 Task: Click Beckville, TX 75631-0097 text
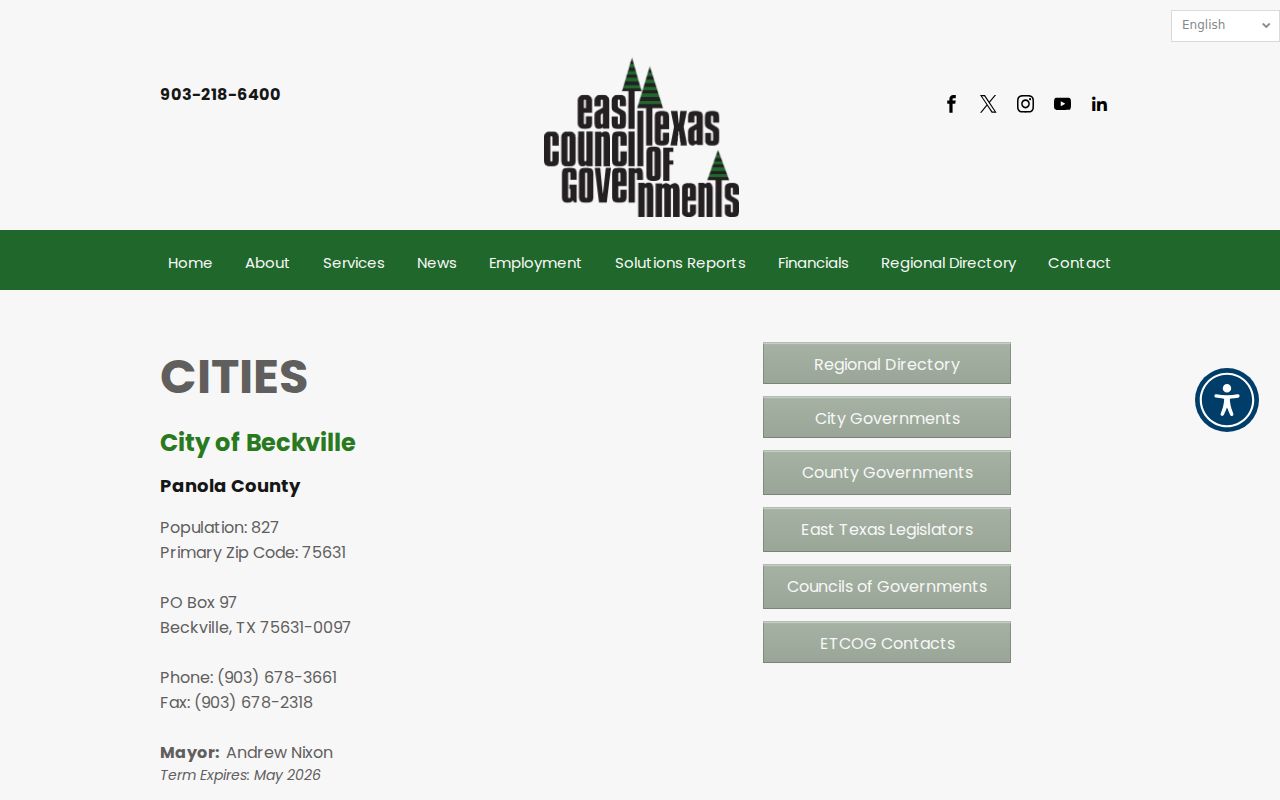click(255, 627)
